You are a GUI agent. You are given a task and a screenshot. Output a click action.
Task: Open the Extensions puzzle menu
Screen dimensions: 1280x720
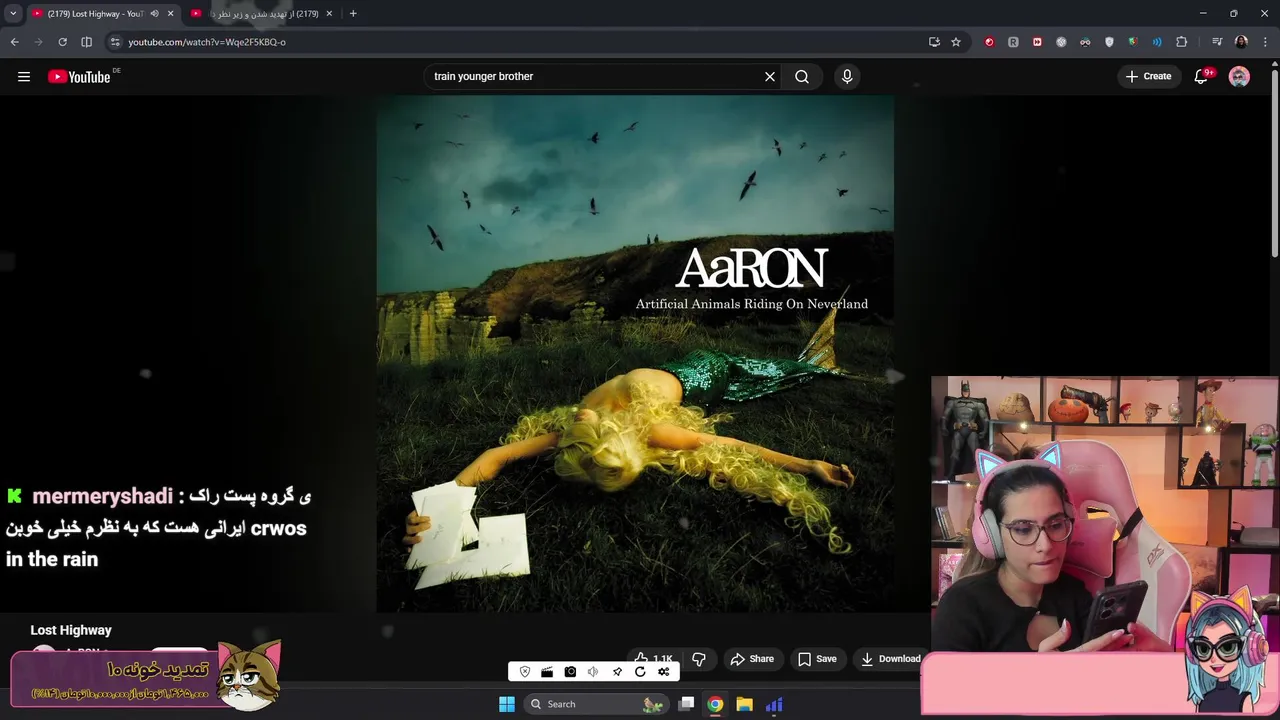click(x=1181, y=42)
